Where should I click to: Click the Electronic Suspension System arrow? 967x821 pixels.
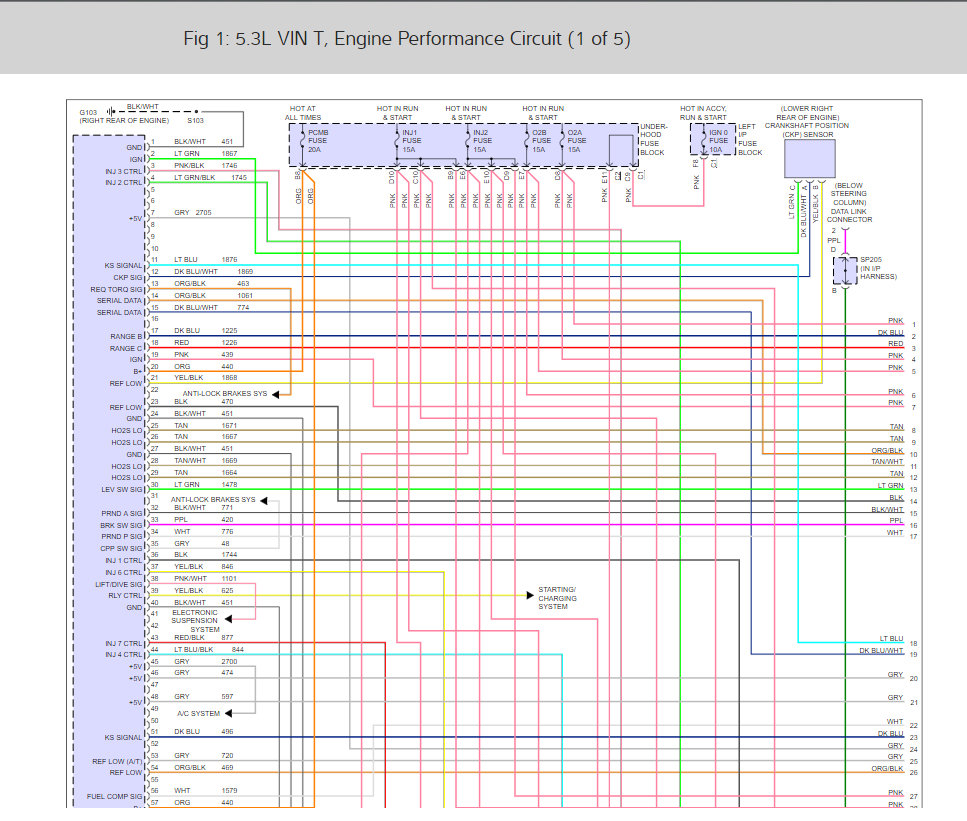(228, 619)
